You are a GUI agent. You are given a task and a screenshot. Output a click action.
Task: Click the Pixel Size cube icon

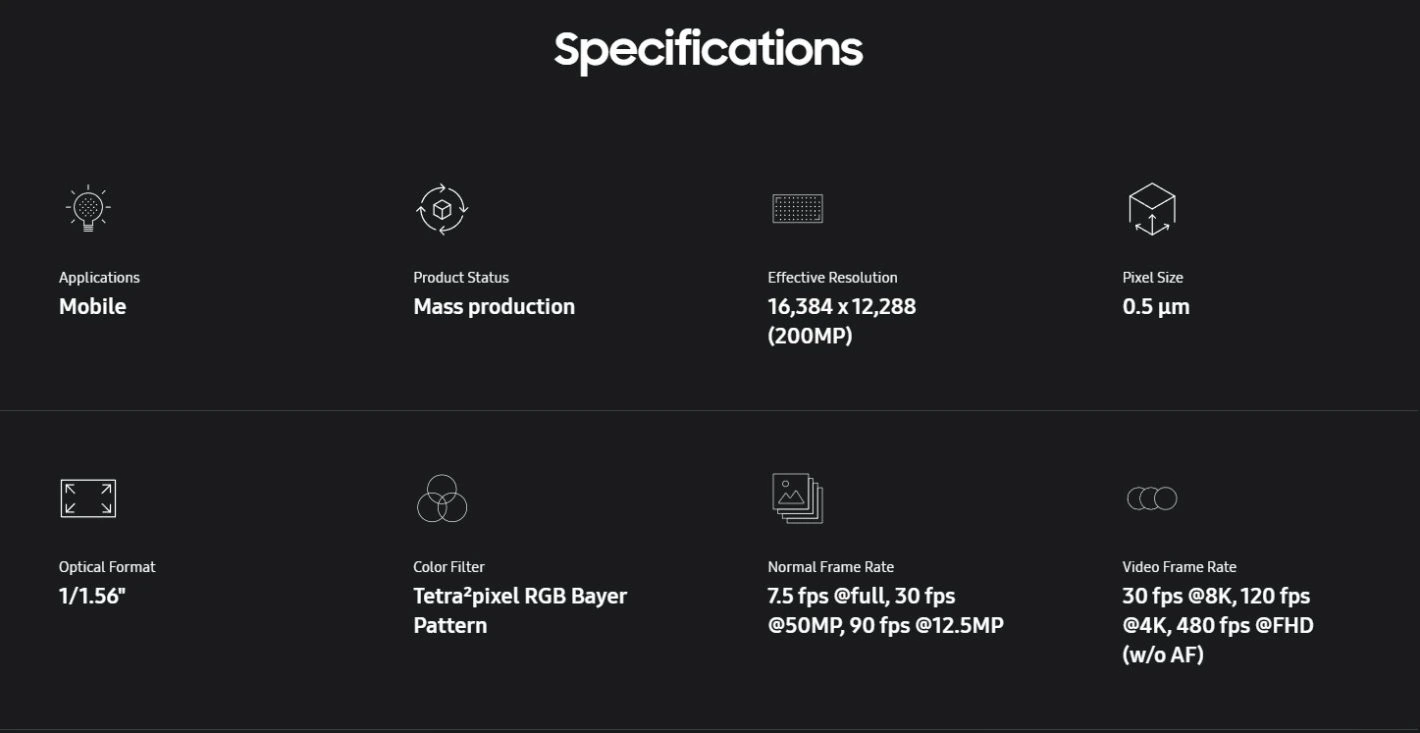tap(1151, 209)
